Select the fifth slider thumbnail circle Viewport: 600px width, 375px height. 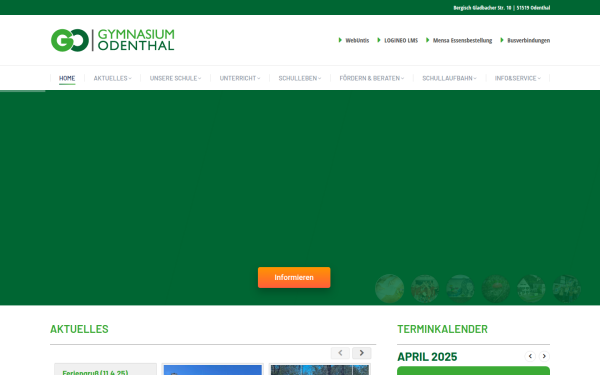(531, 289)
